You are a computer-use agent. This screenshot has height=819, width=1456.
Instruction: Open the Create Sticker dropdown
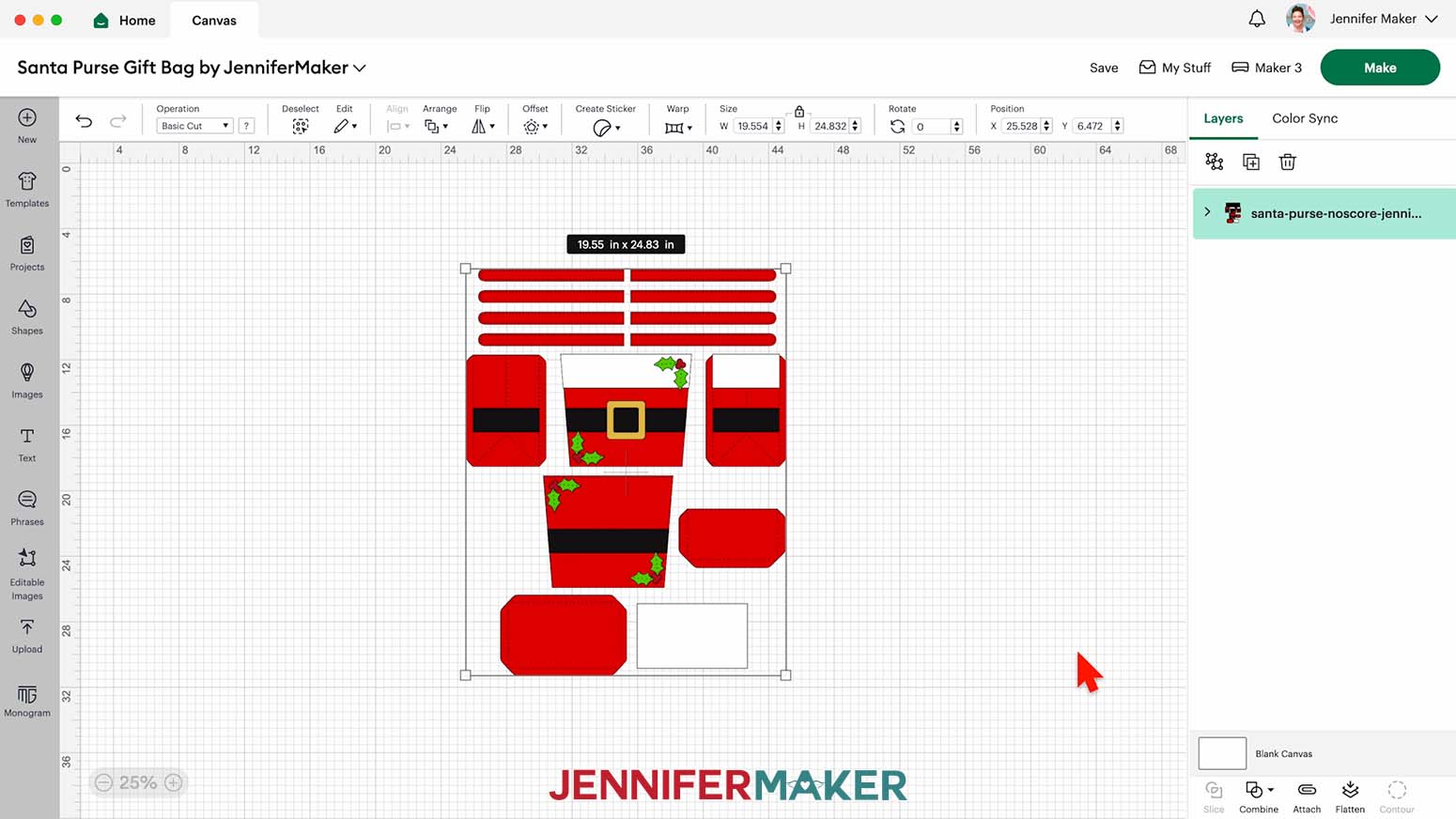pyautogui.click(x=606, y=127)
